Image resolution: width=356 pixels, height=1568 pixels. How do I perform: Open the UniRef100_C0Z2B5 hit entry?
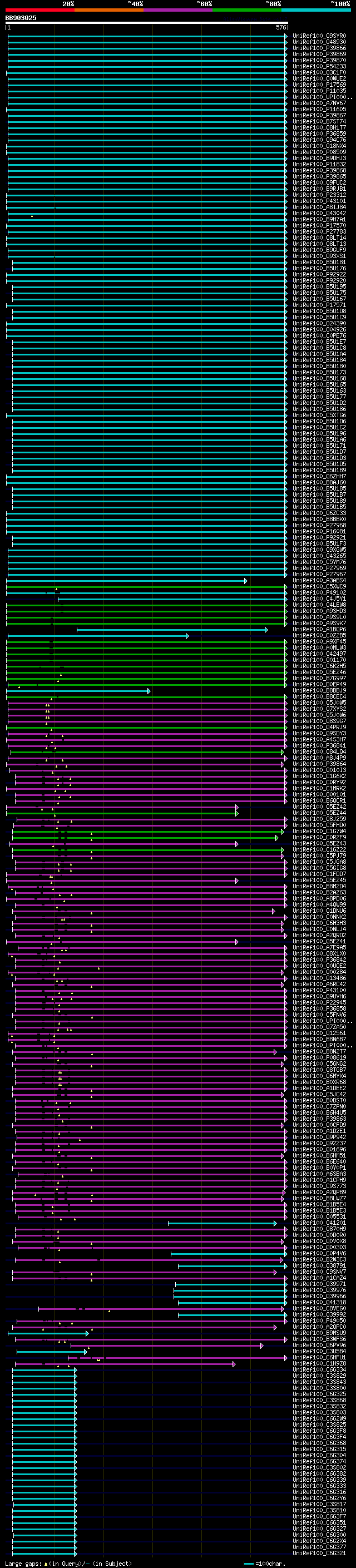coord(319,635)
